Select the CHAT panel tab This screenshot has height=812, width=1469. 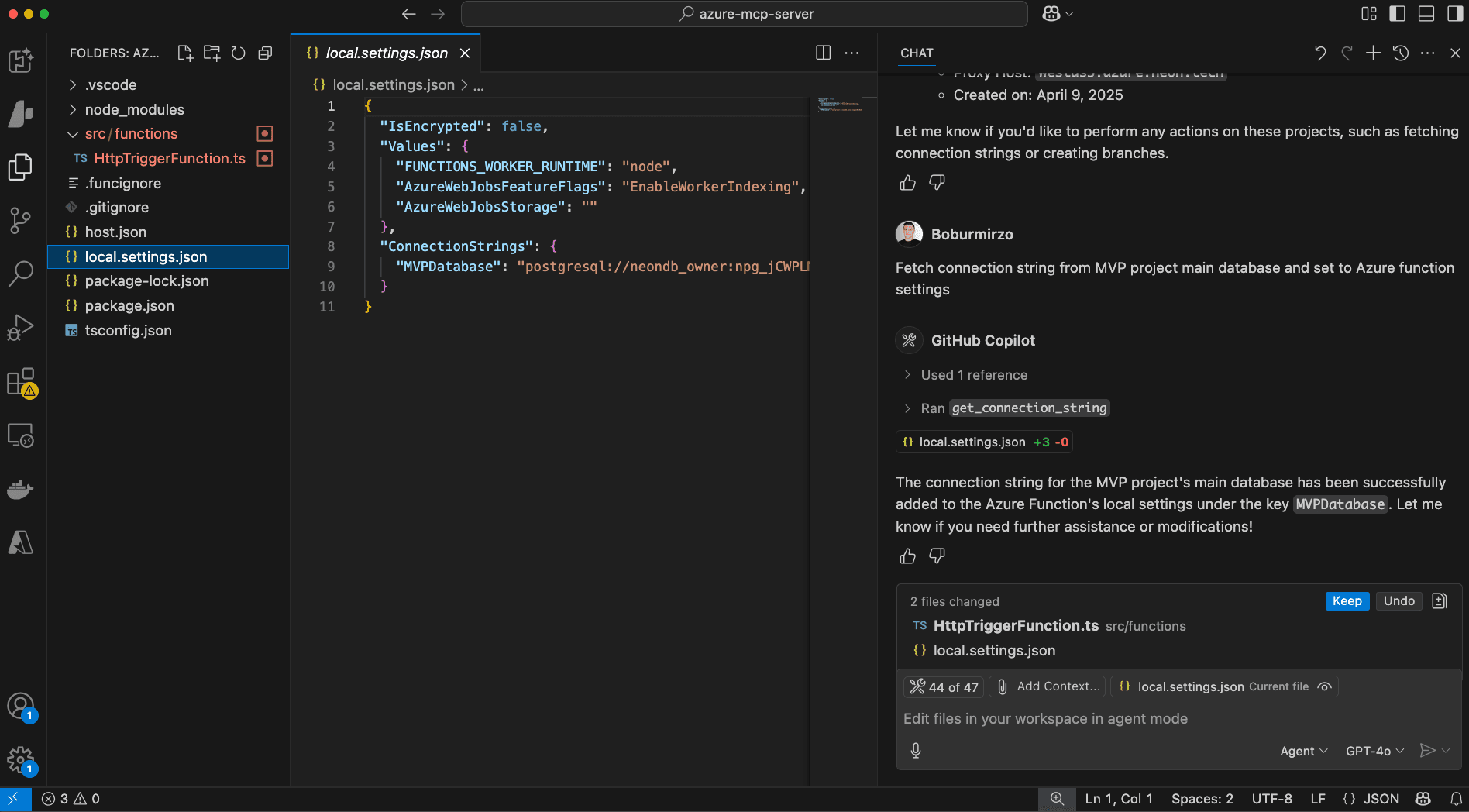tap(917, 53)
